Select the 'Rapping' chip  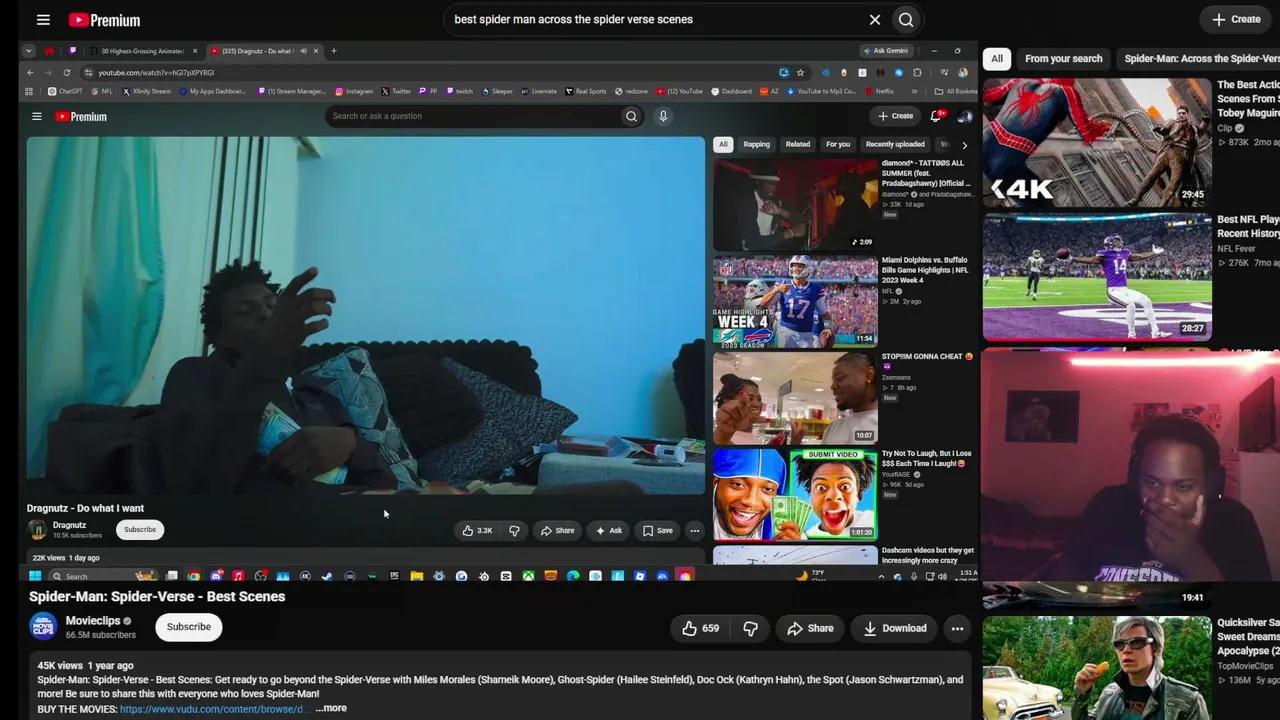coord(756,144)
